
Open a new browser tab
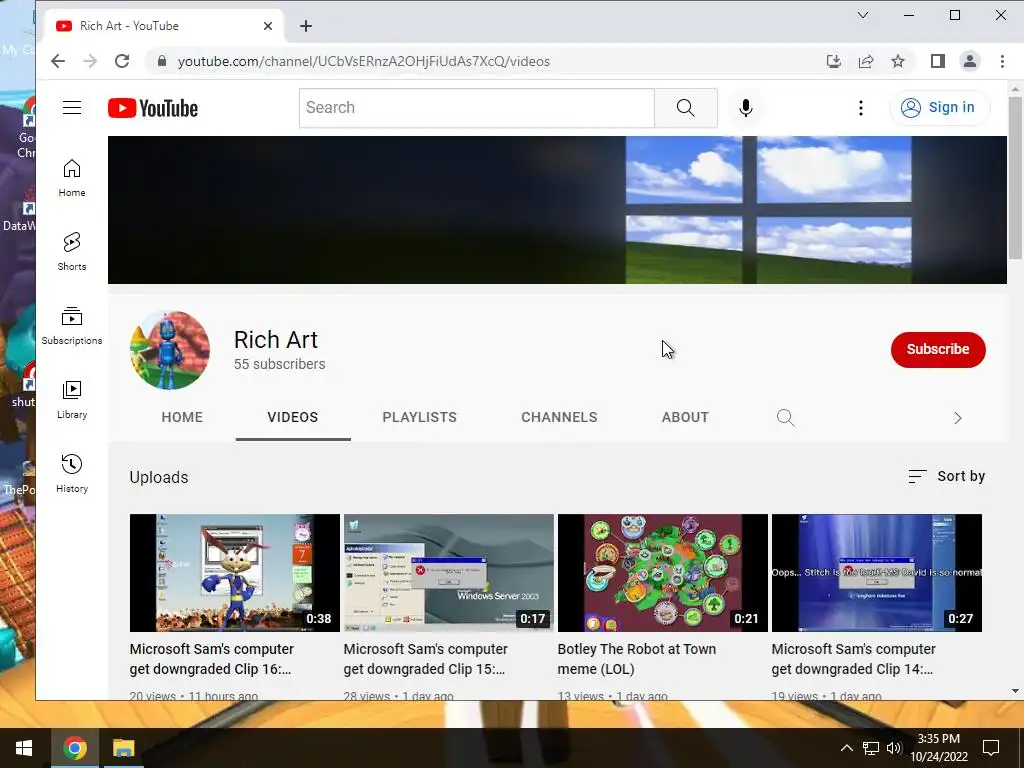[306, 26]
